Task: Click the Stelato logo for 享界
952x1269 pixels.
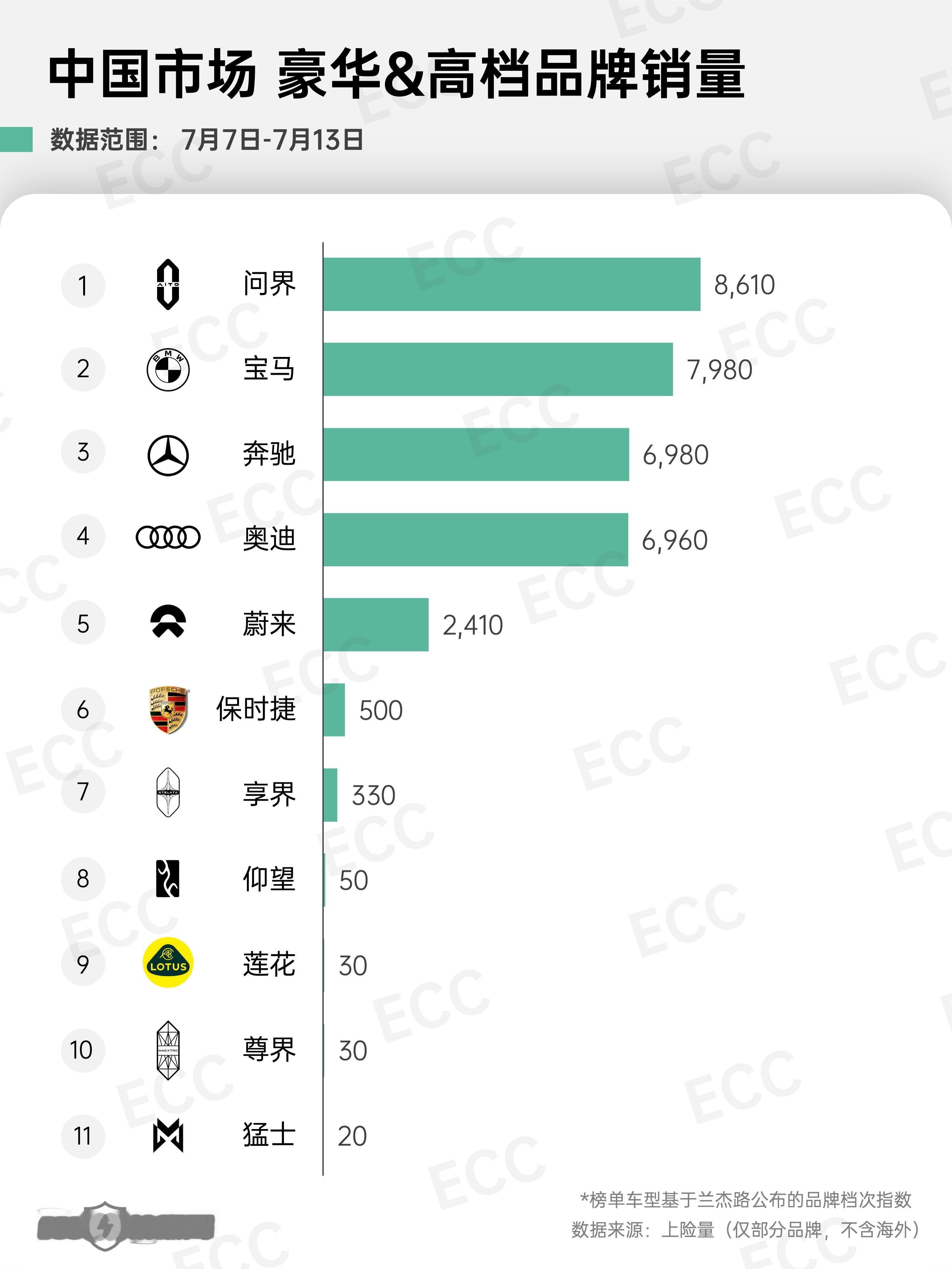Action: pos(168,792)
